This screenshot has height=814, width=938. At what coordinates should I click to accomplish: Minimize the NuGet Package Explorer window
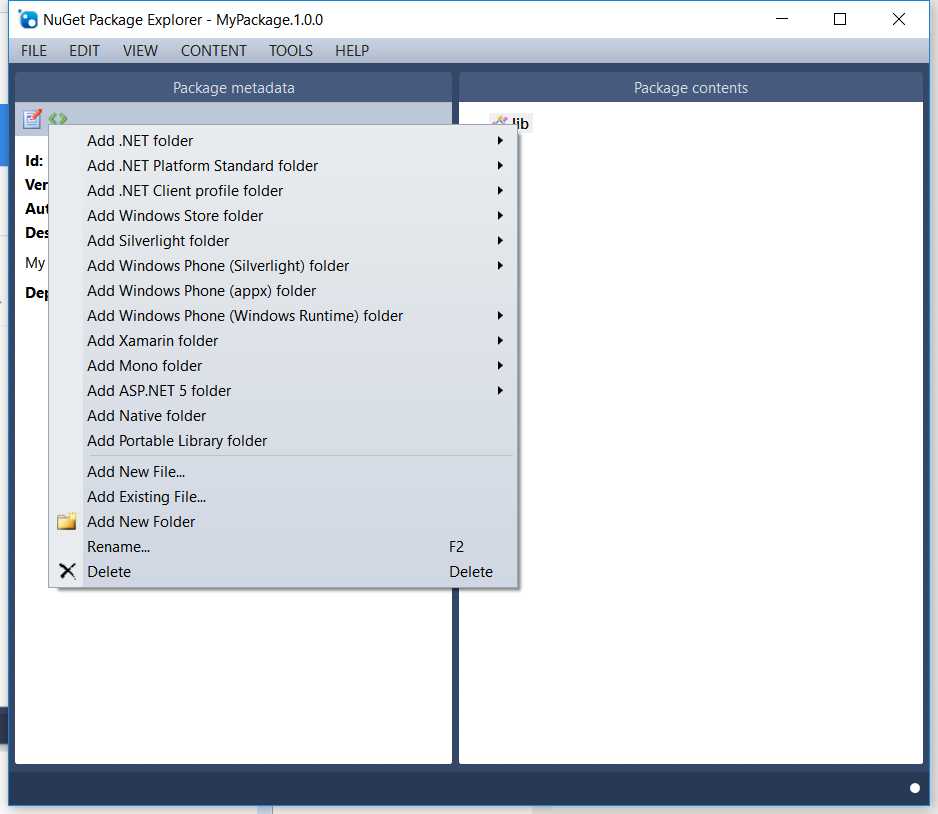pos(781,19)
